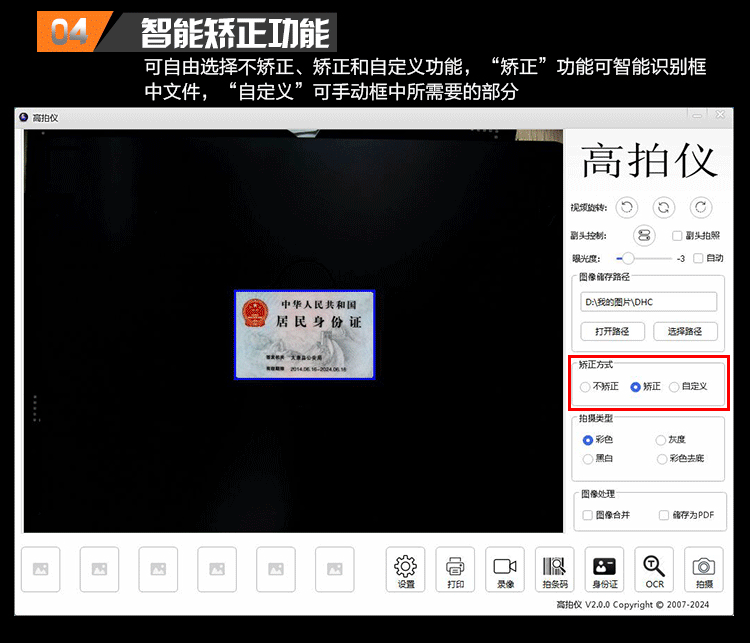Enable the 储存为PDF checkbox
The height and width of the screenshot is (643, 750).
663,515
